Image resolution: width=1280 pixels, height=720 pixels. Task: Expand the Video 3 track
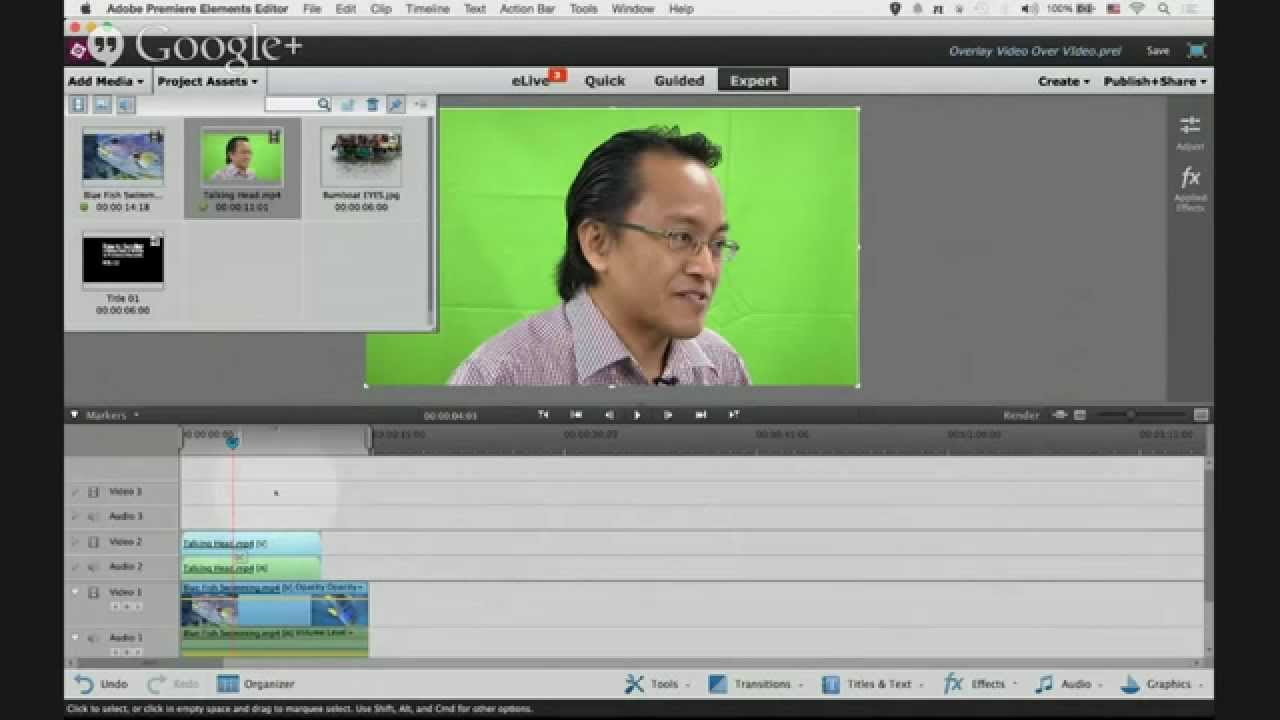point(74,492)
